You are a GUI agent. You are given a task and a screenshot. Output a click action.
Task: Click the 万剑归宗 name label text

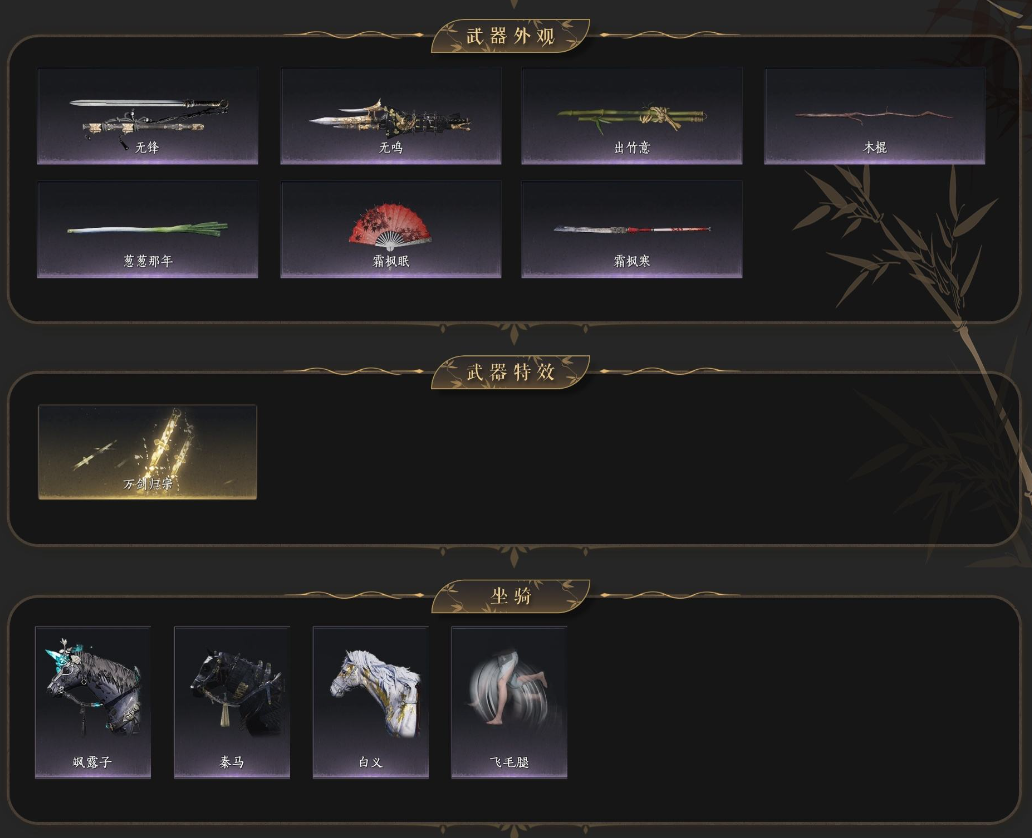coord(147,484)
